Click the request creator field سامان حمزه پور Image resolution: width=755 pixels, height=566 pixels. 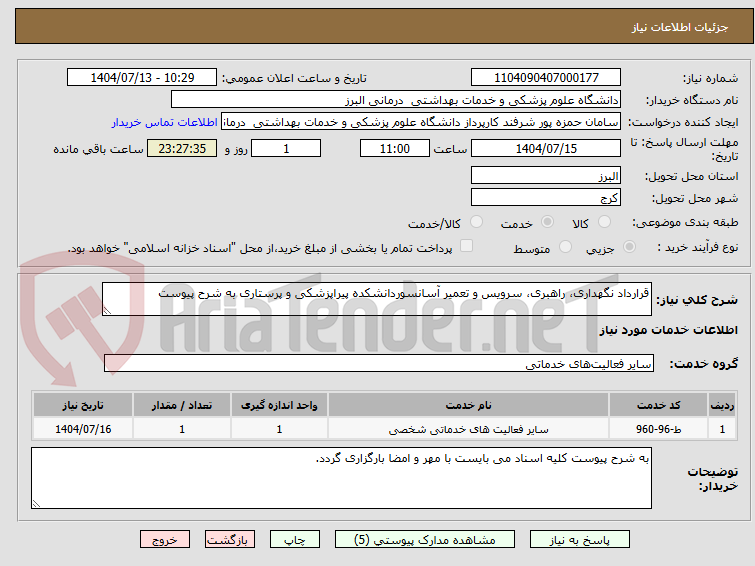pyautogui.click(x=421, y=122)
